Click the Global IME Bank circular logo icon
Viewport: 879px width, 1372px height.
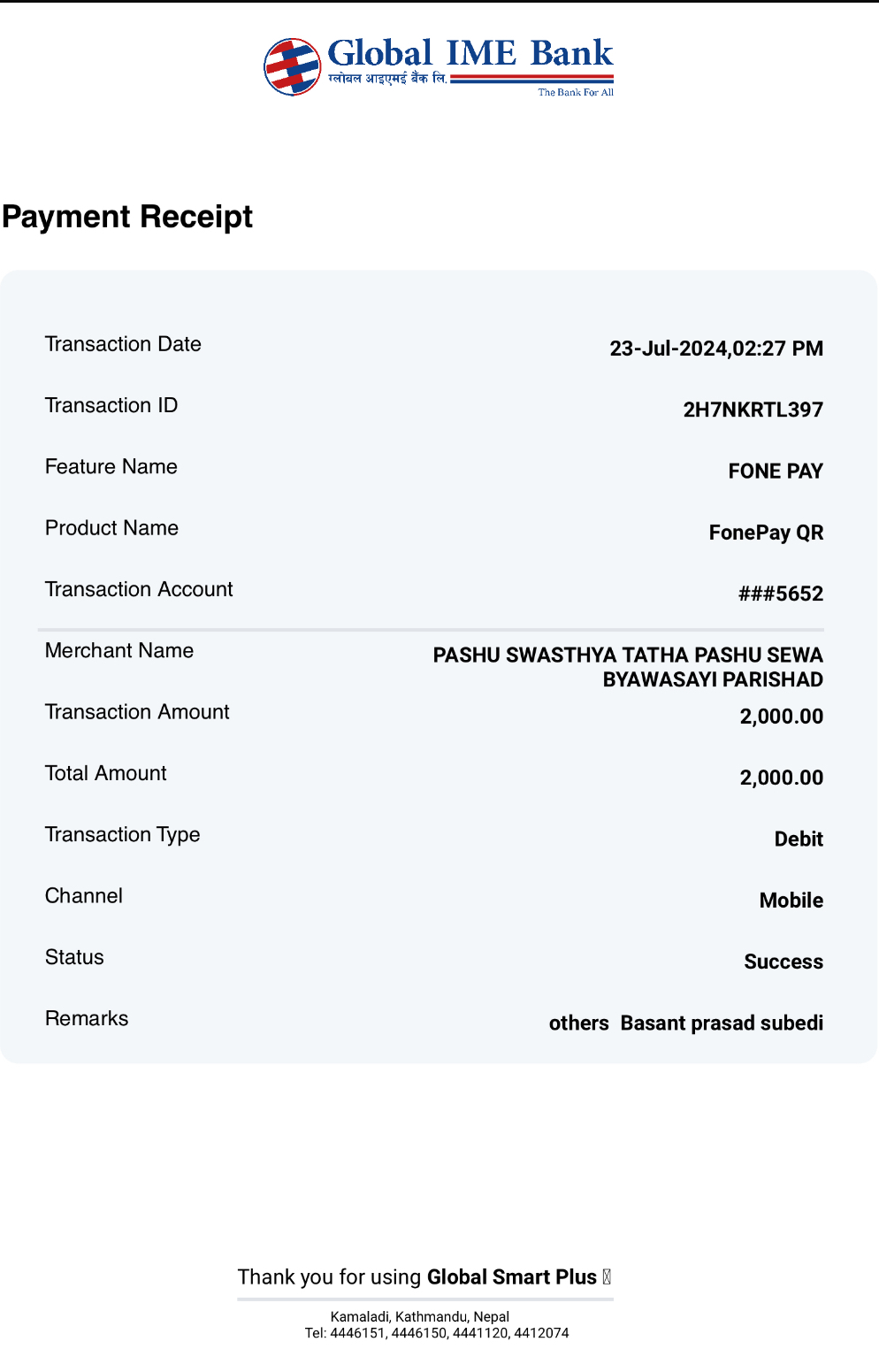point(293,66)
